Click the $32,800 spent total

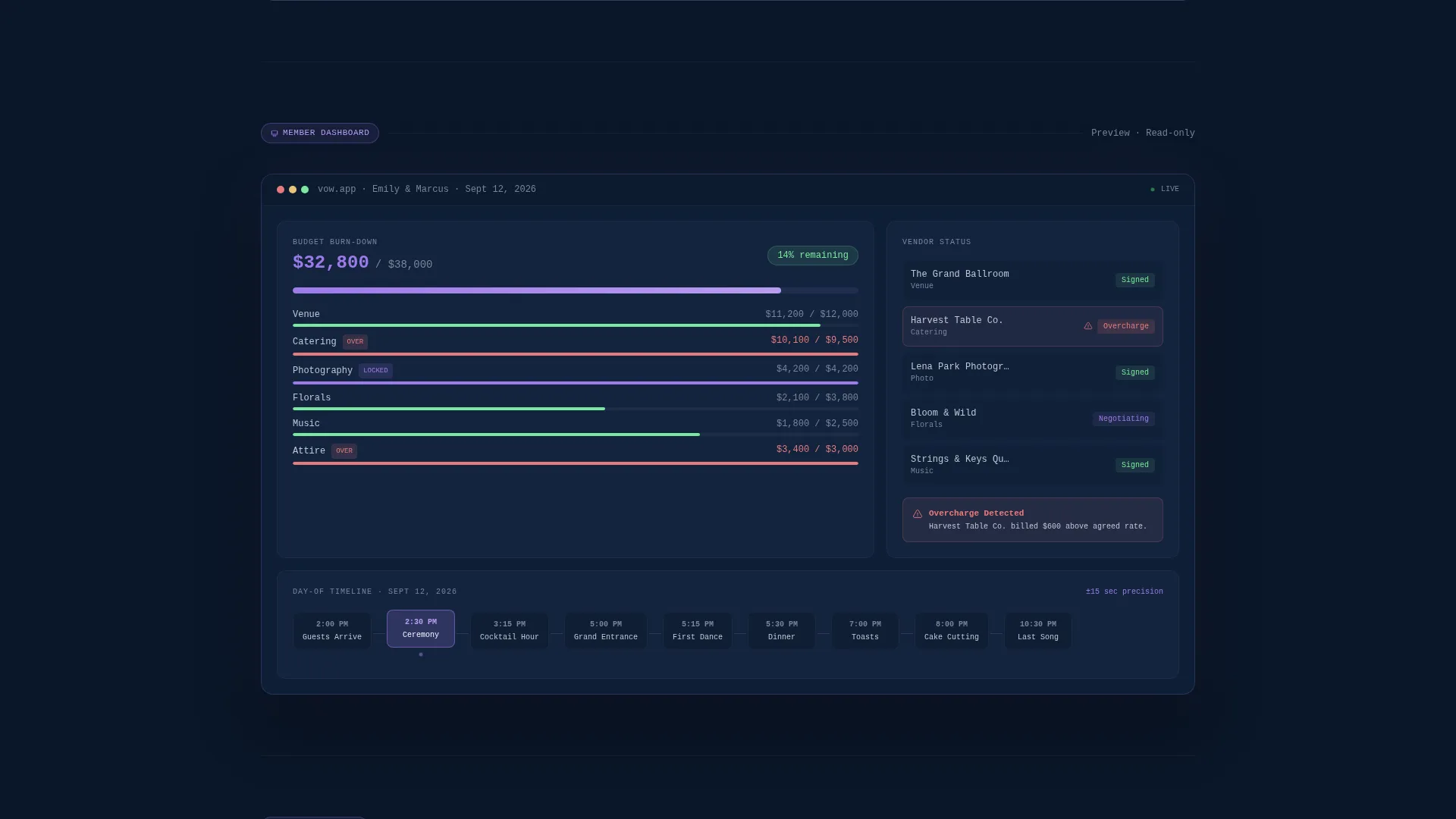point(331,262)
